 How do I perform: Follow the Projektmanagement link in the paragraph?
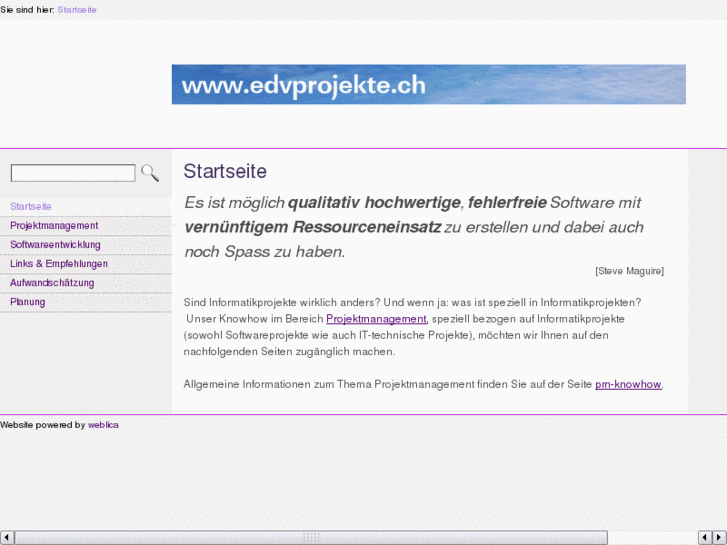click(376, 319)
